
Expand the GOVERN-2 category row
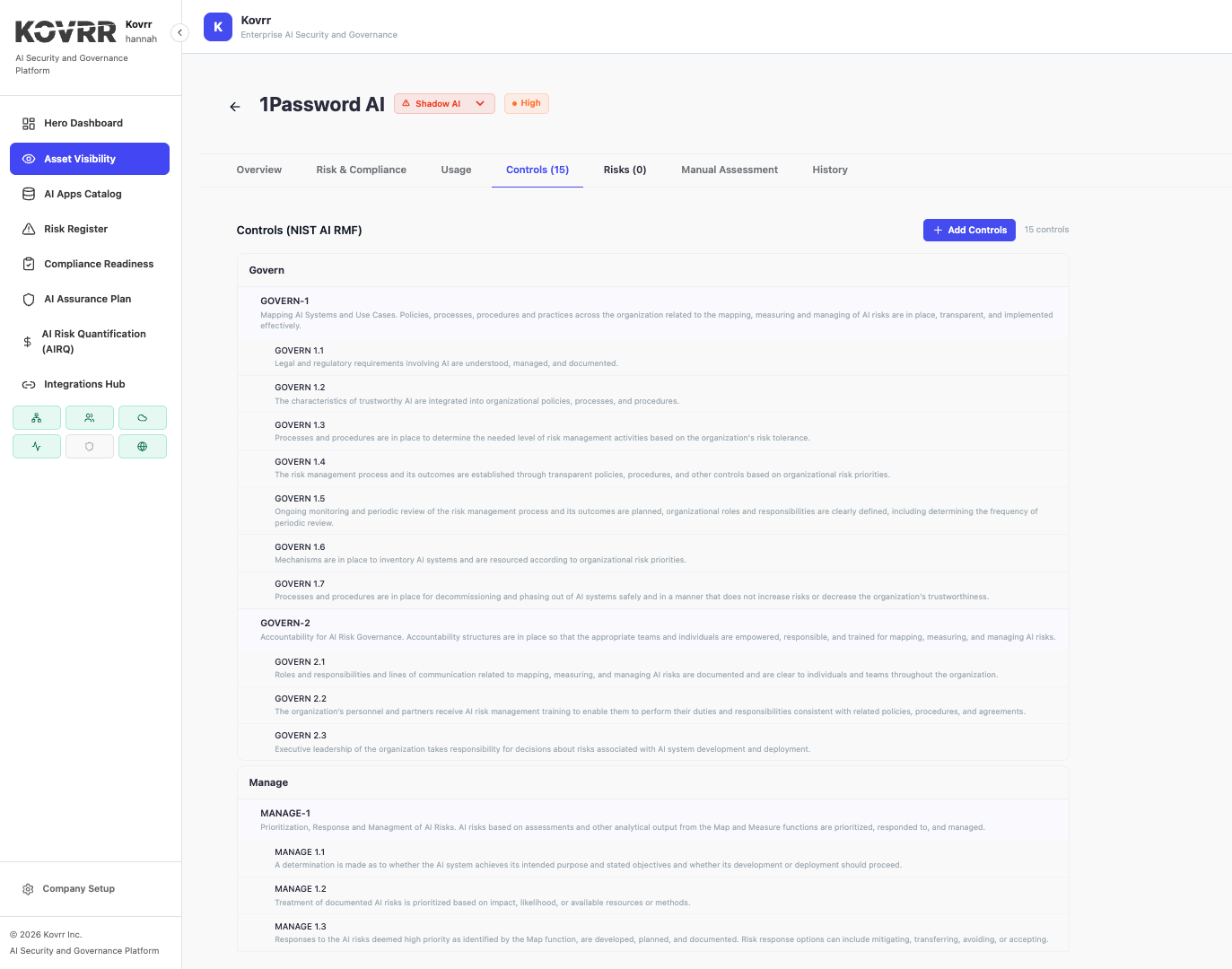(x=653, y=630)
